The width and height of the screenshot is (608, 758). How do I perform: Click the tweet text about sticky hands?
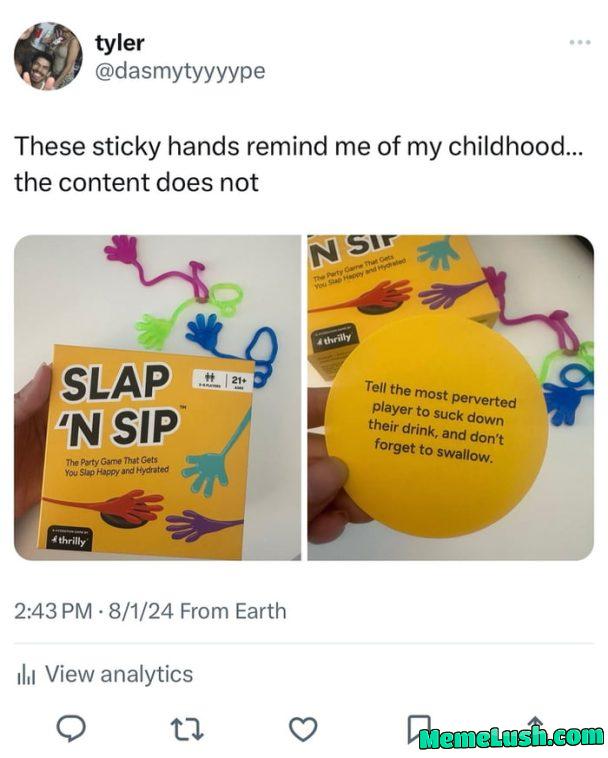pyautogui.click(x=299, y=164)
